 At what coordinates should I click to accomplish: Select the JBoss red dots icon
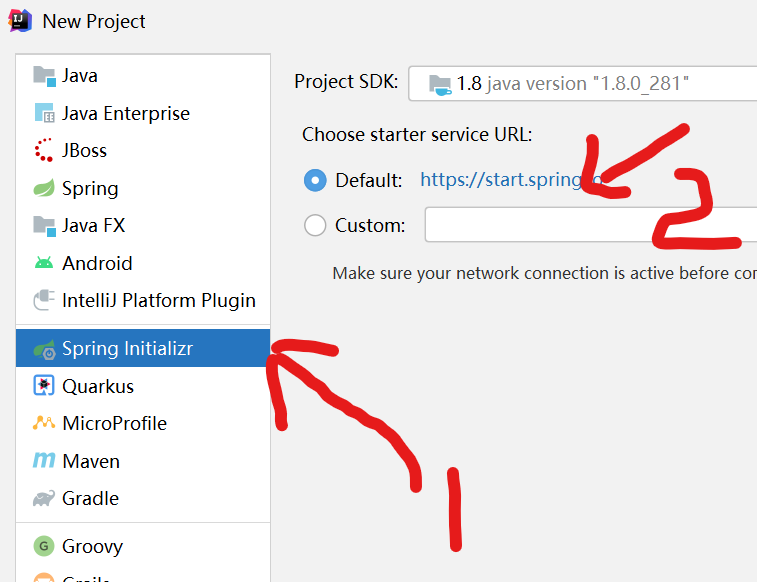point(44,151)
